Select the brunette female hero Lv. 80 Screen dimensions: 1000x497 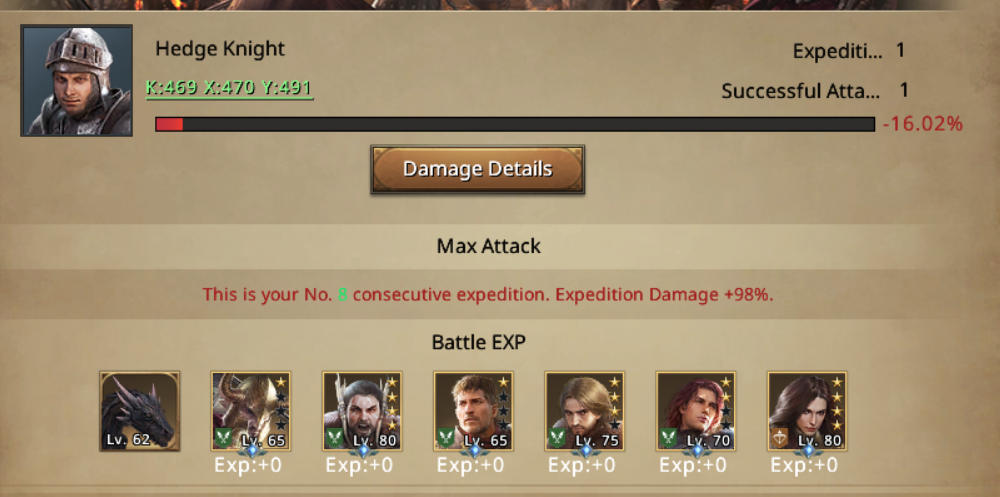[x=807, y=412]
